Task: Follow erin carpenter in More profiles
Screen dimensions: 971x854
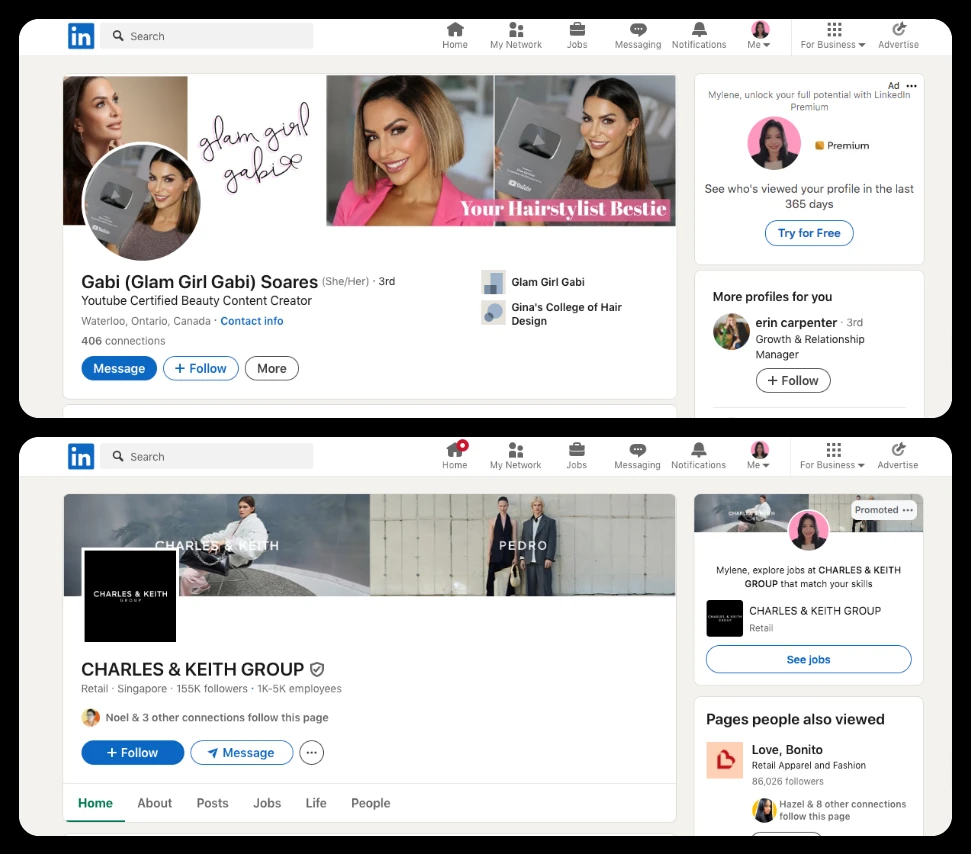Action: (793, 380)
